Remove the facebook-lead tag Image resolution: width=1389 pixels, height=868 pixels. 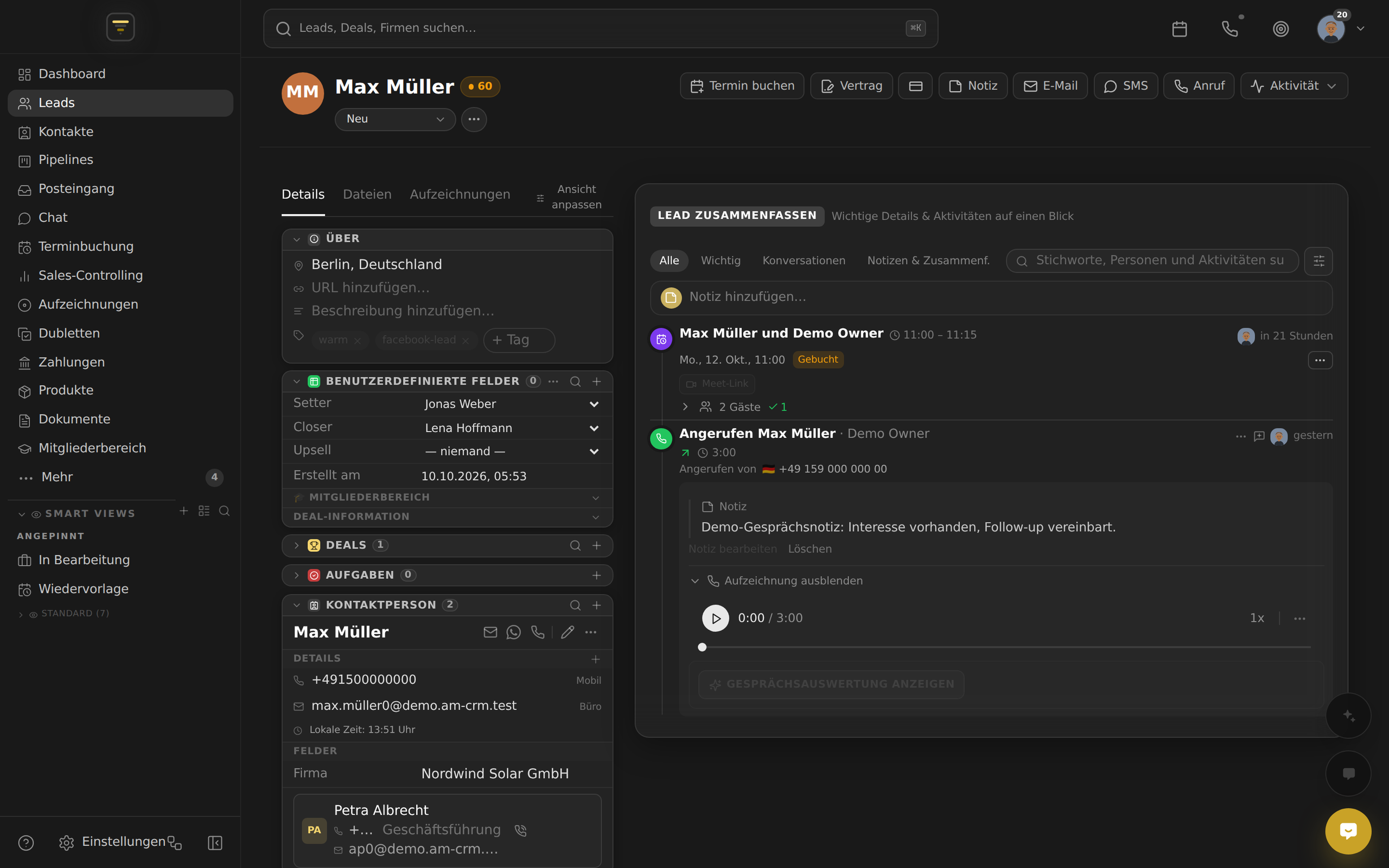point(466,341)
